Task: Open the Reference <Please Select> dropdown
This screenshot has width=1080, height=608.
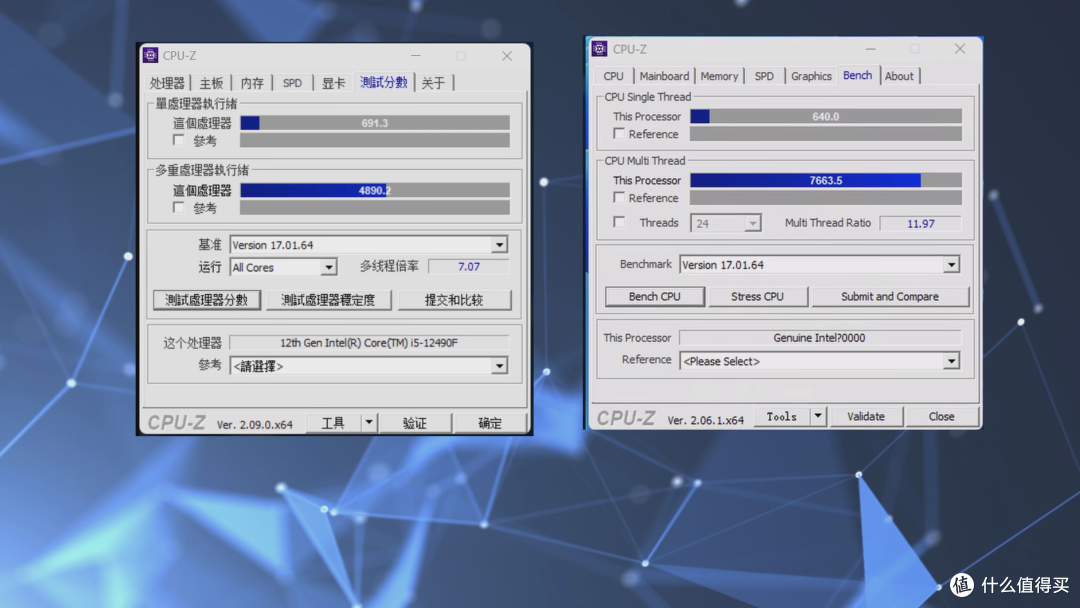Action: (x=952, y=360)
